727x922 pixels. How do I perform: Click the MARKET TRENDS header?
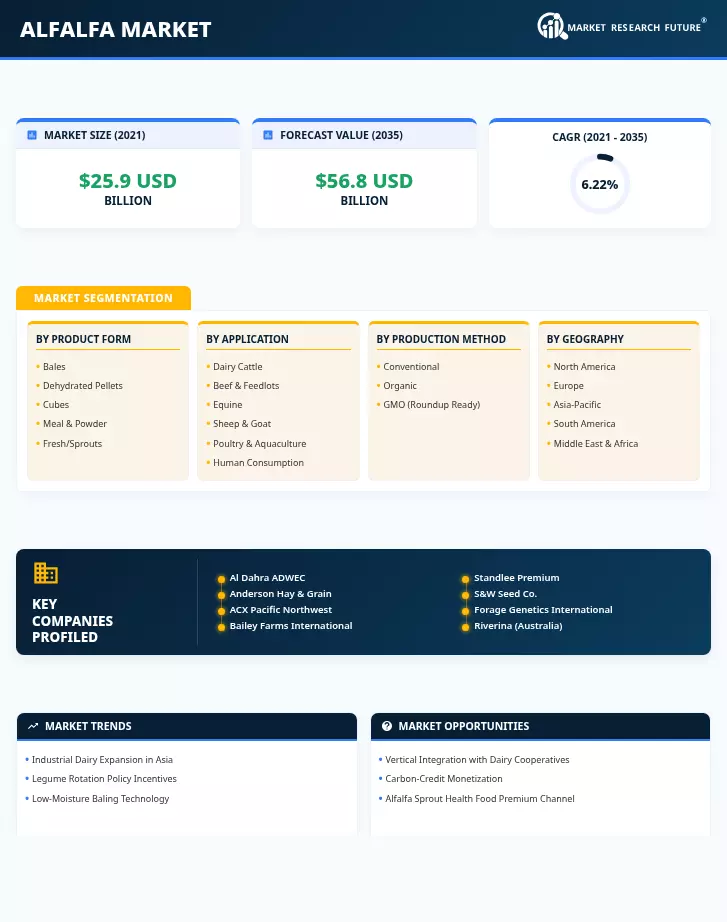pyautogui.click(x=88, y=726)
